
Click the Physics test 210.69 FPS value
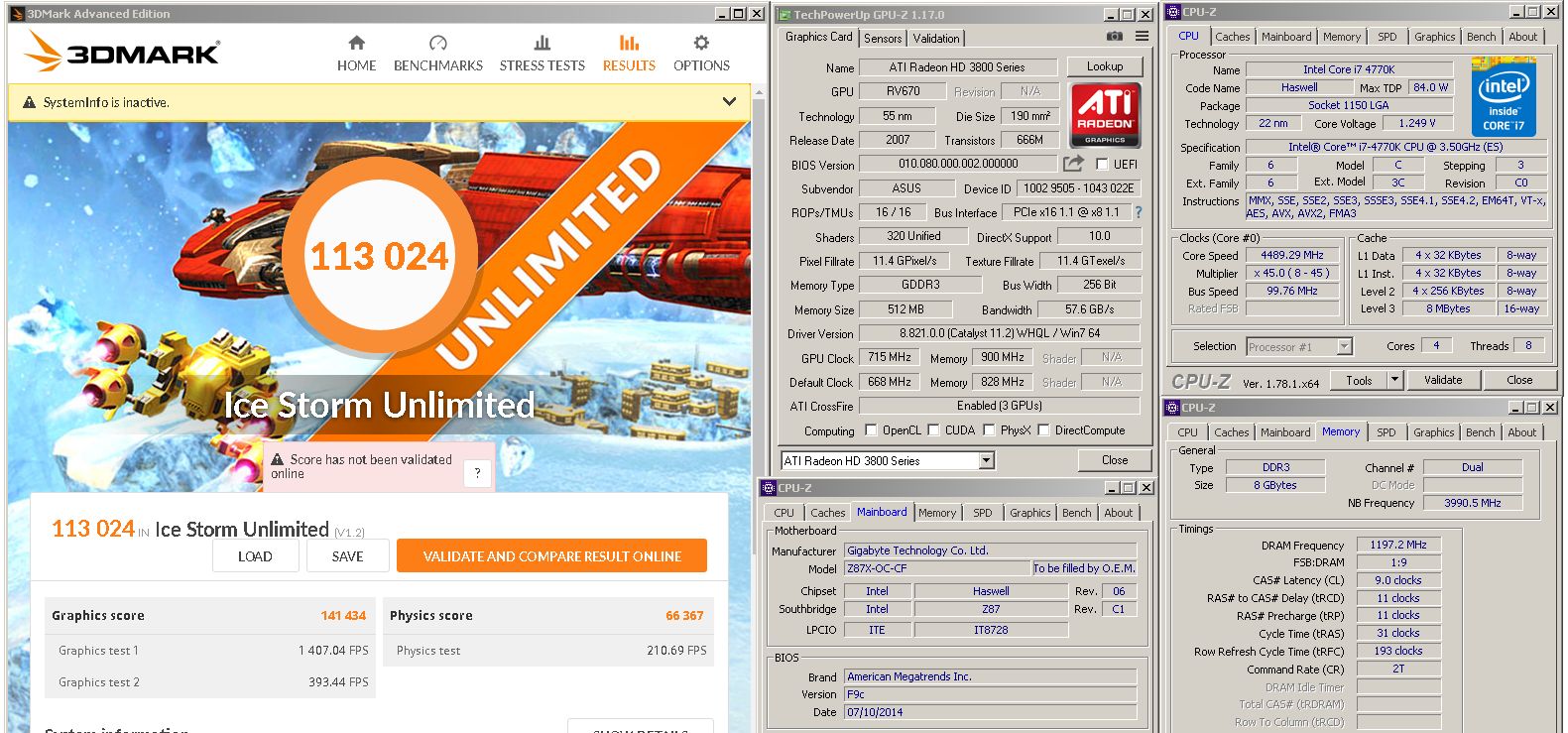(676, 651)
